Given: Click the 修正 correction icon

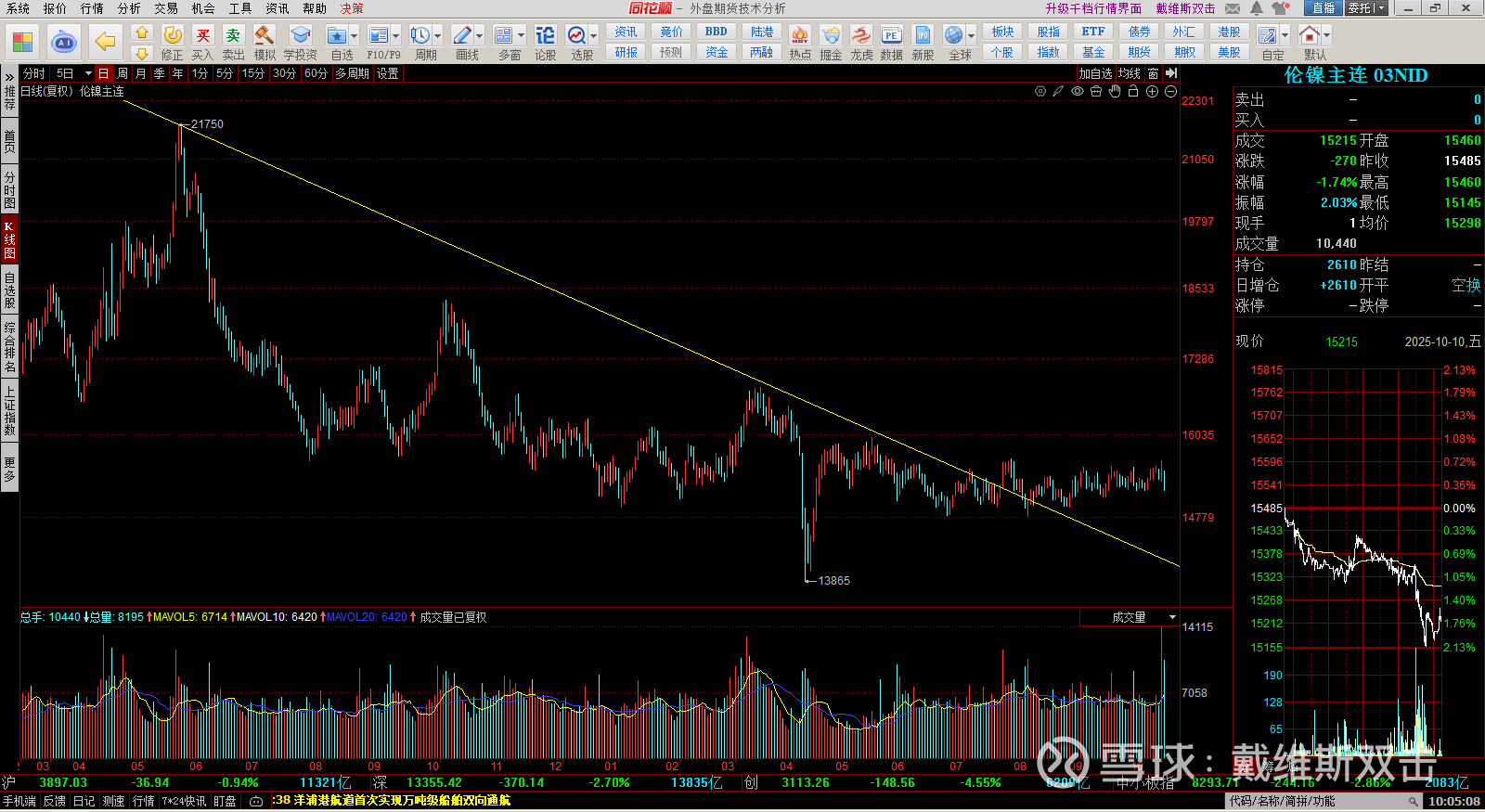Looking at the screenshot, I should pyautogui.click(x=173, y=43).
